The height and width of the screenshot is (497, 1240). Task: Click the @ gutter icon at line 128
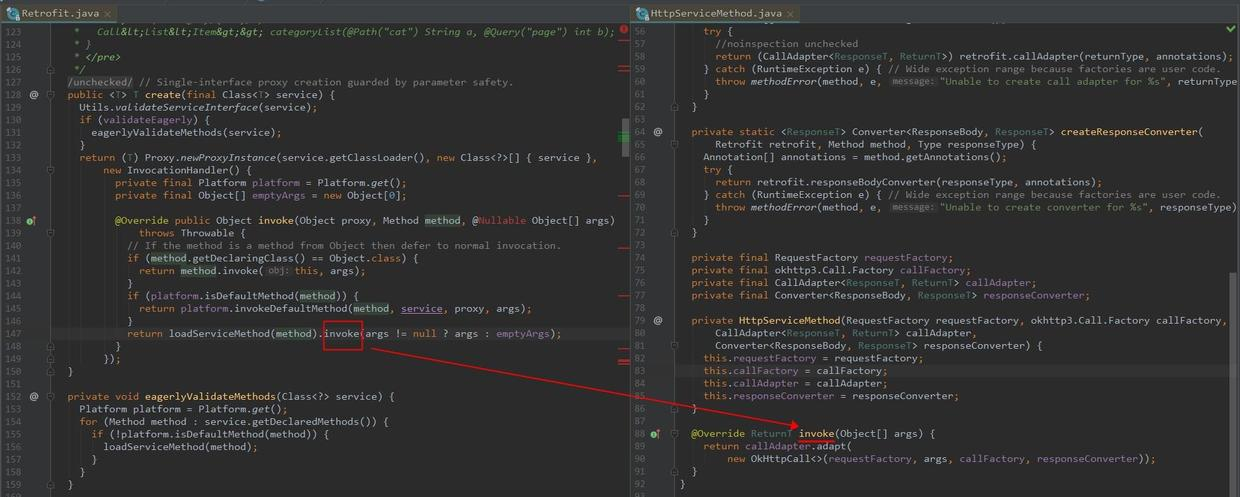33,95
